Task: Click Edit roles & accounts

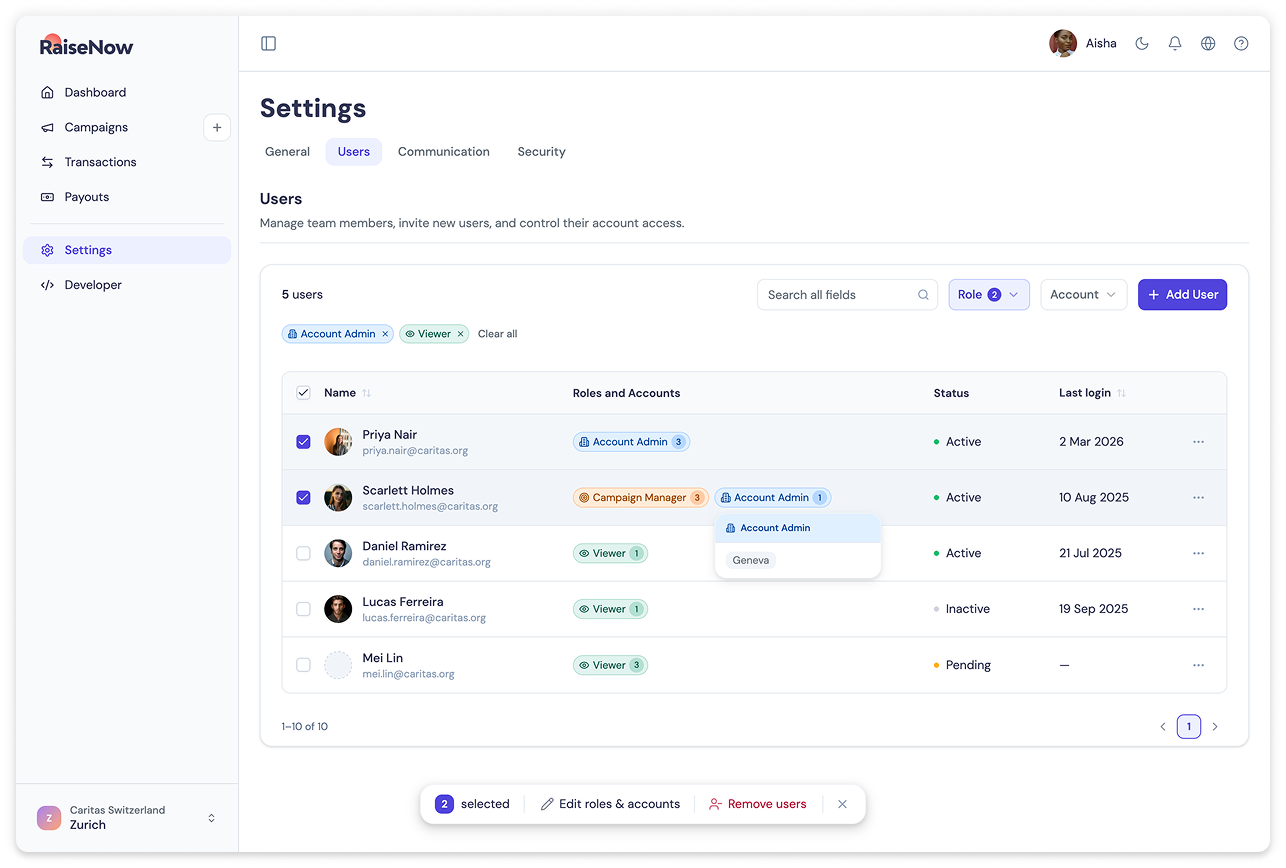Action: [x=610, y=804]
